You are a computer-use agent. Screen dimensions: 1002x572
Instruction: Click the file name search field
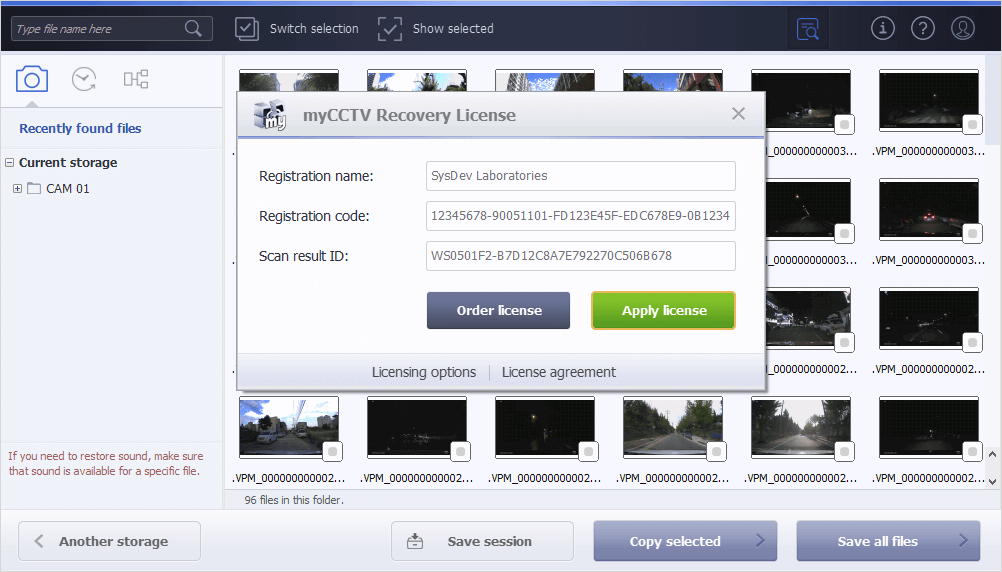pyautogui.click(x=112, y=29)
